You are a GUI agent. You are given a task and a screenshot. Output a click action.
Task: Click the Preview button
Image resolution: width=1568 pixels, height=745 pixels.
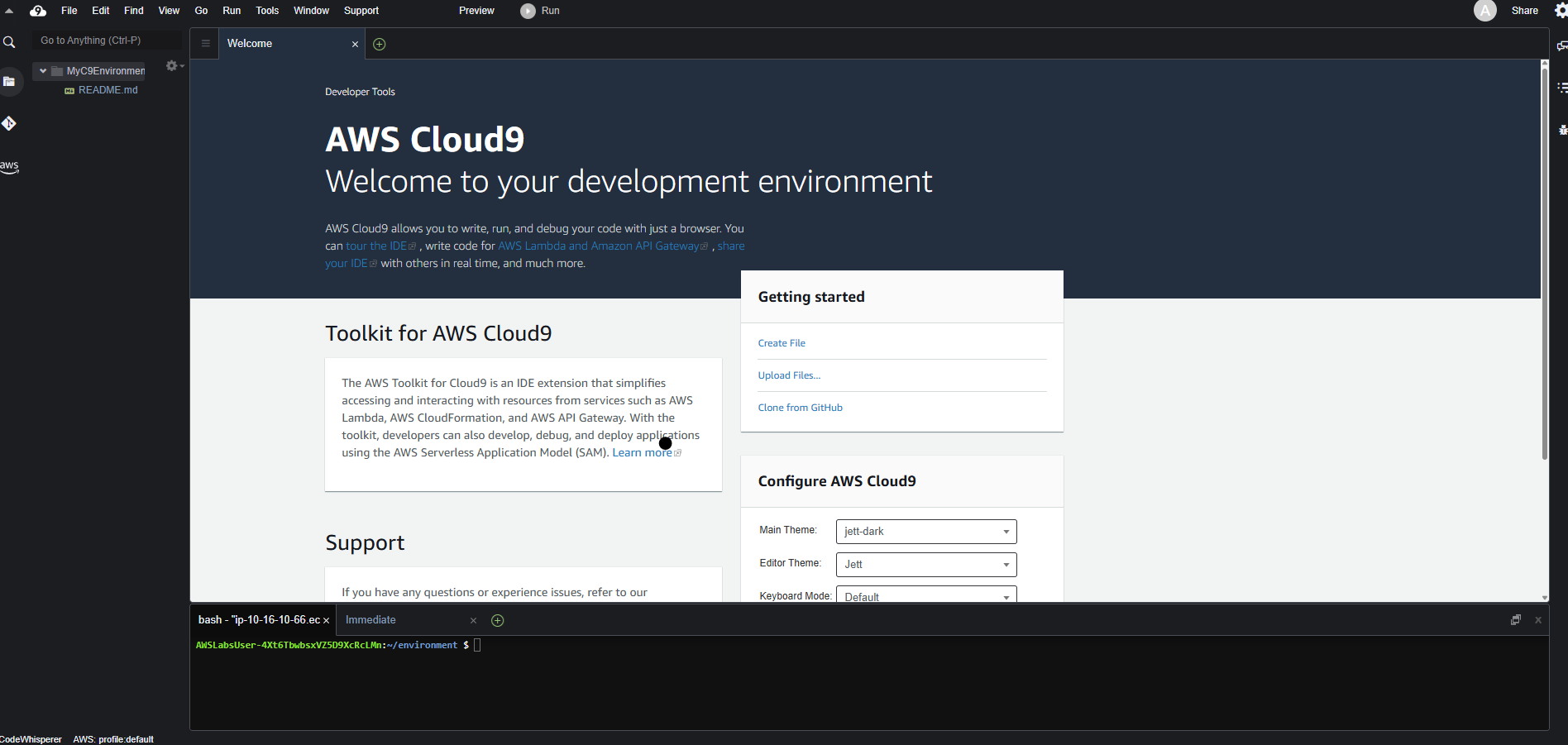pos(476,11)
